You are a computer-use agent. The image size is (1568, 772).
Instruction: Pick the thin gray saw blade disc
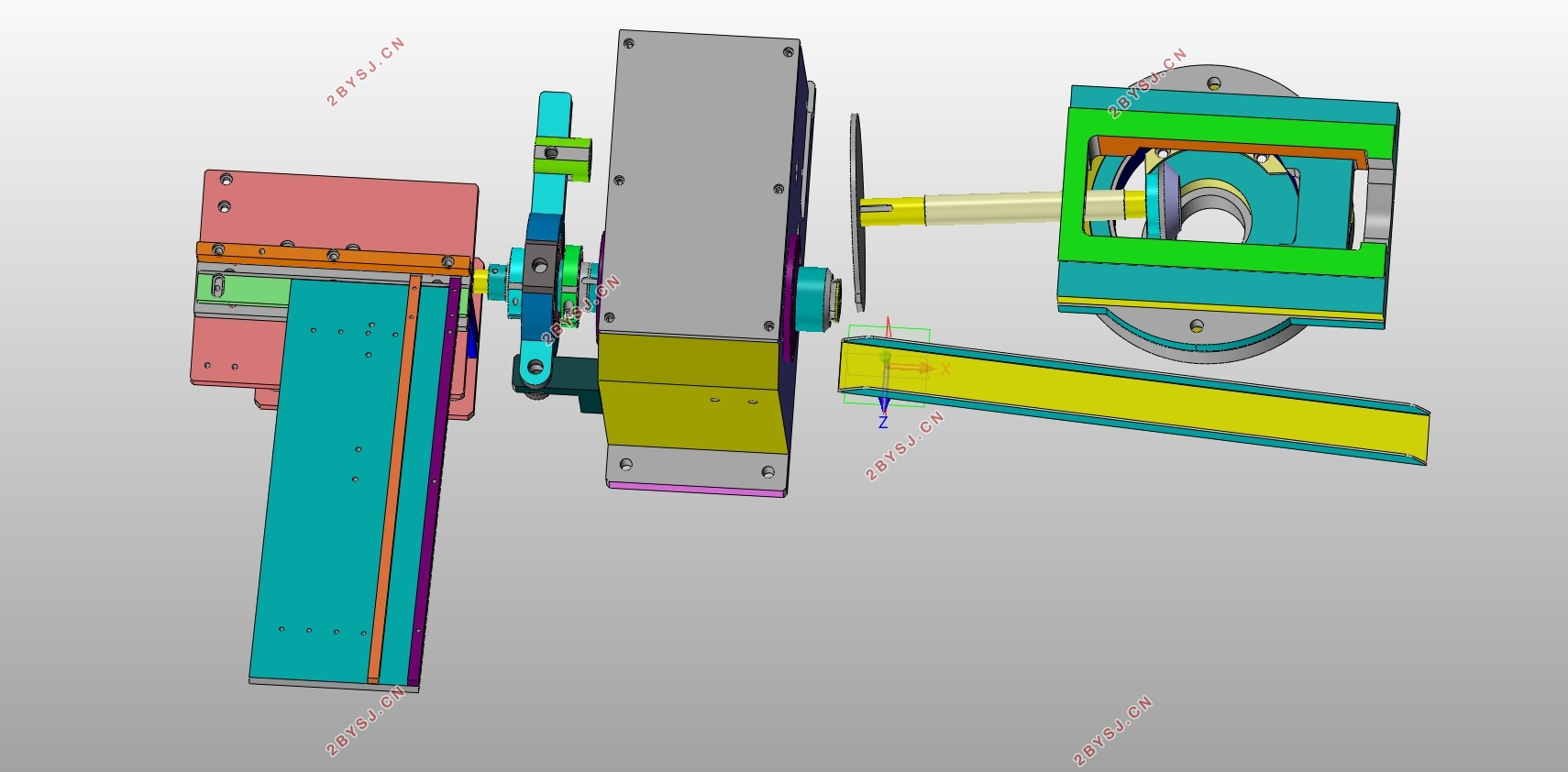click(856, 213)
